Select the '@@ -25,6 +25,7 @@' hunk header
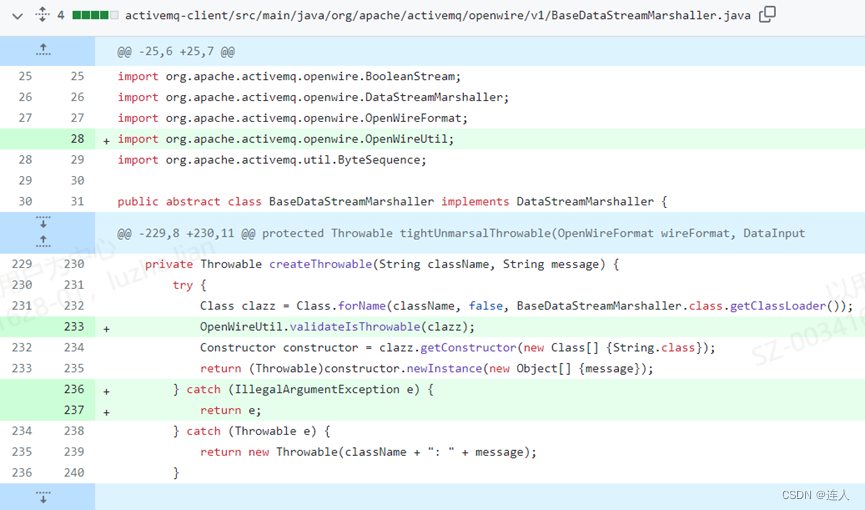Image resolution: width=865 pixels, height=510 pixels. [175, 52]
